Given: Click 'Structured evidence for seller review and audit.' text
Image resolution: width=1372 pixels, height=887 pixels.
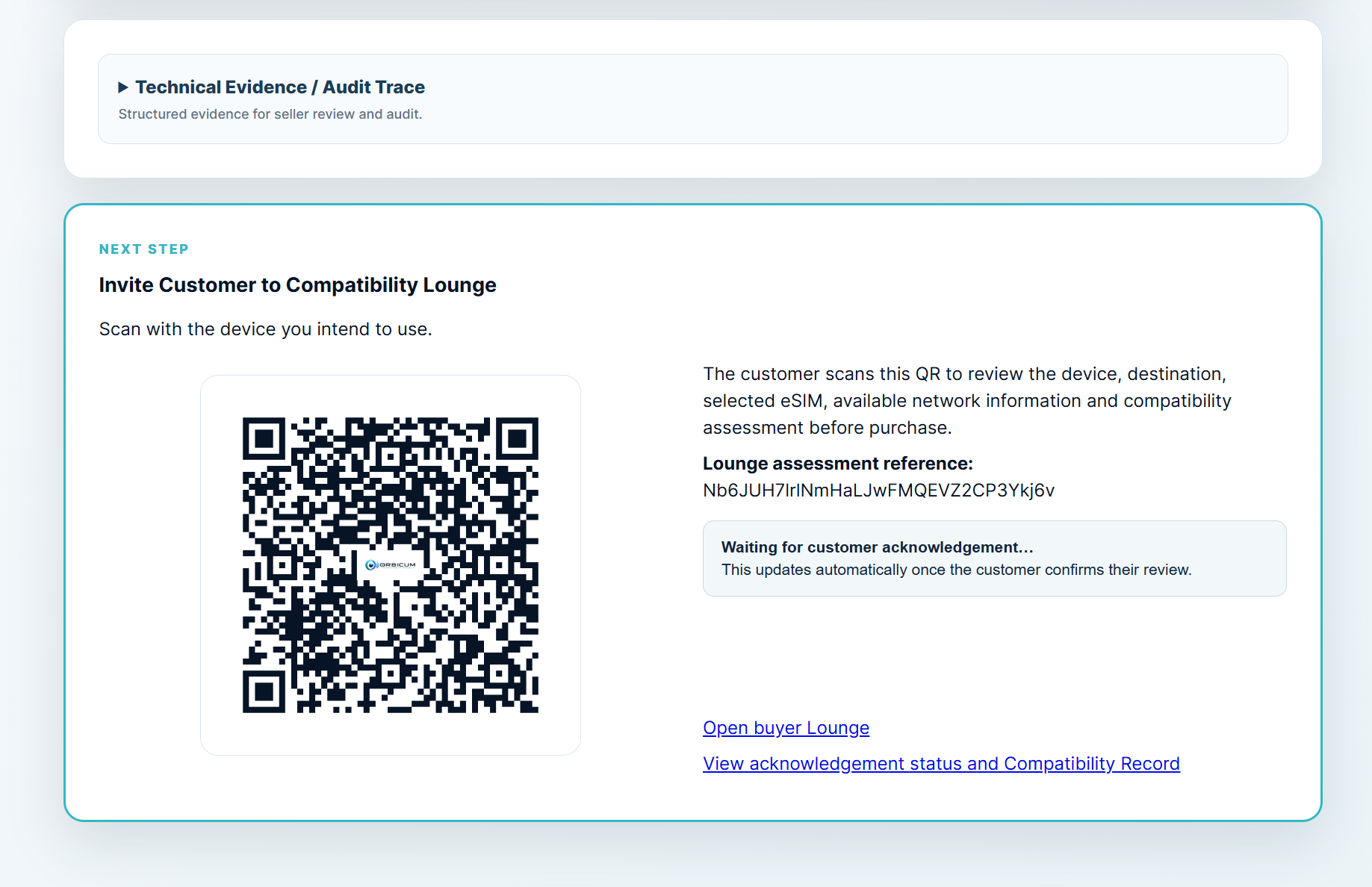Looking at the screenshot, I should click(270, 114).
